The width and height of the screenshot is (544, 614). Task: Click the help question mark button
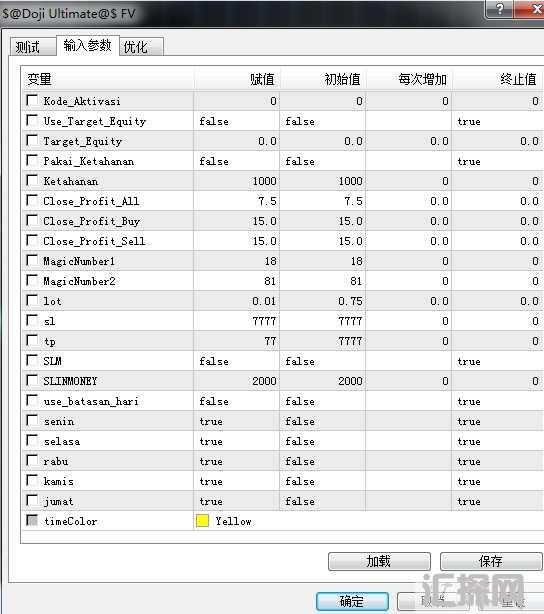[x=499, y=9]
